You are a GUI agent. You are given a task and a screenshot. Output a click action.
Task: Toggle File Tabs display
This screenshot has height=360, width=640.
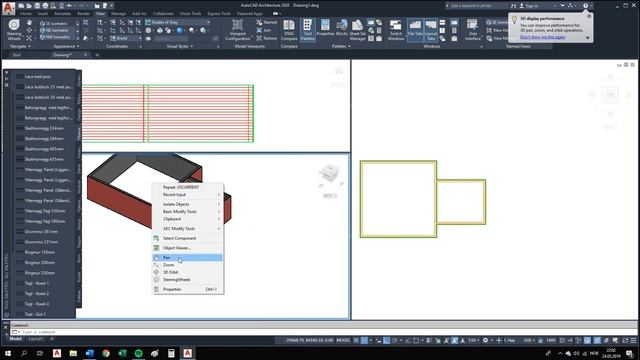(415, 29)
